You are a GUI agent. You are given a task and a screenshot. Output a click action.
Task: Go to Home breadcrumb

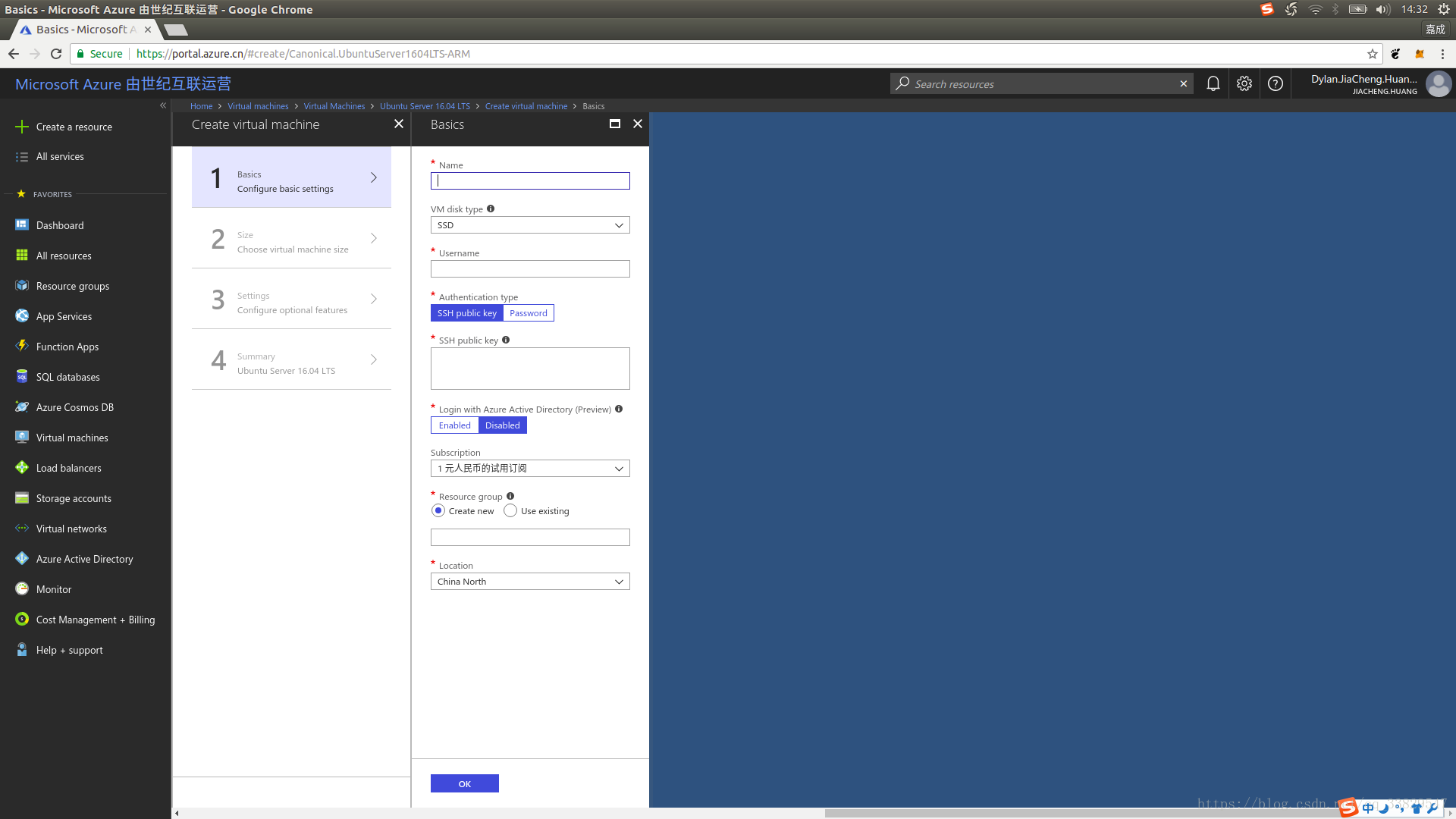coord(201,106)
